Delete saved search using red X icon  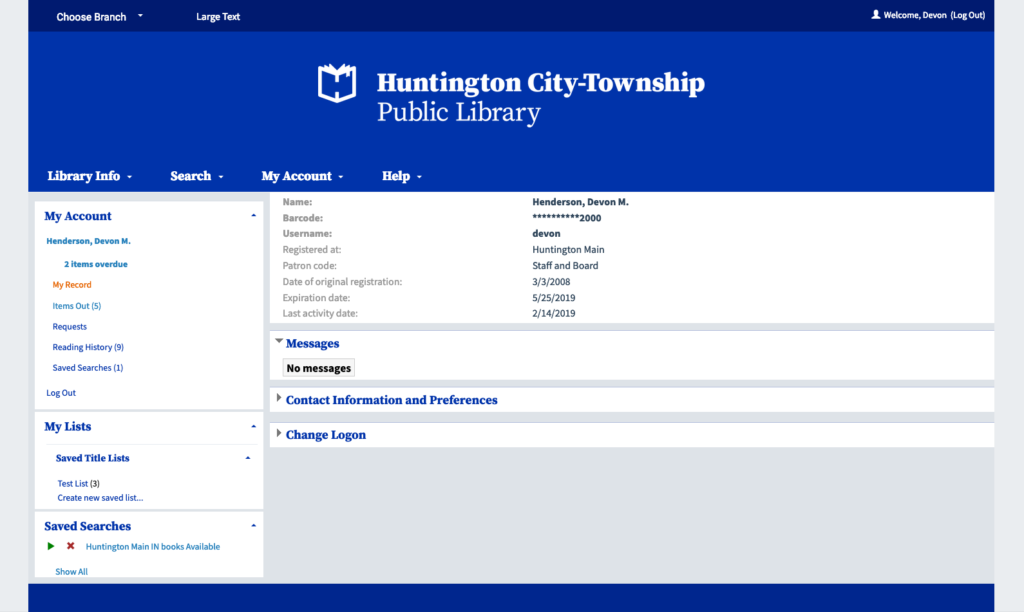71,546
